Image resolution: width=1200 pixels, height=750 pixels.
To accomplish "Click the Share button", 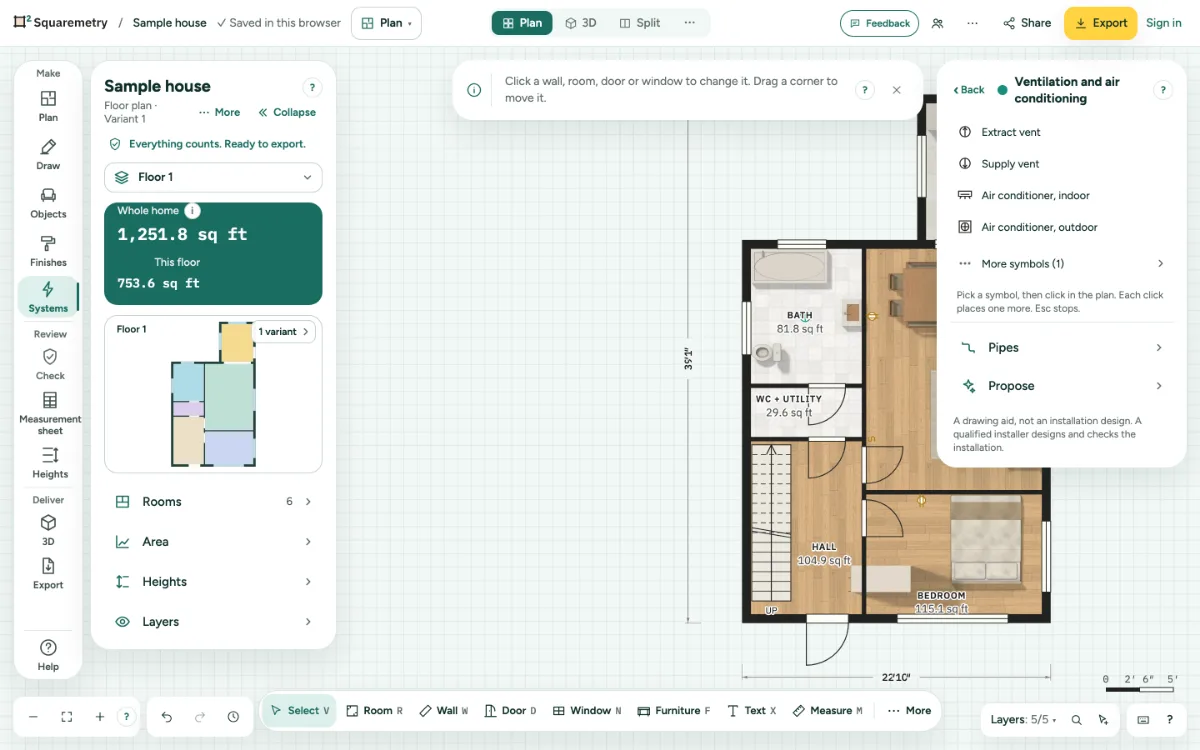I will tap(1027, 23).
